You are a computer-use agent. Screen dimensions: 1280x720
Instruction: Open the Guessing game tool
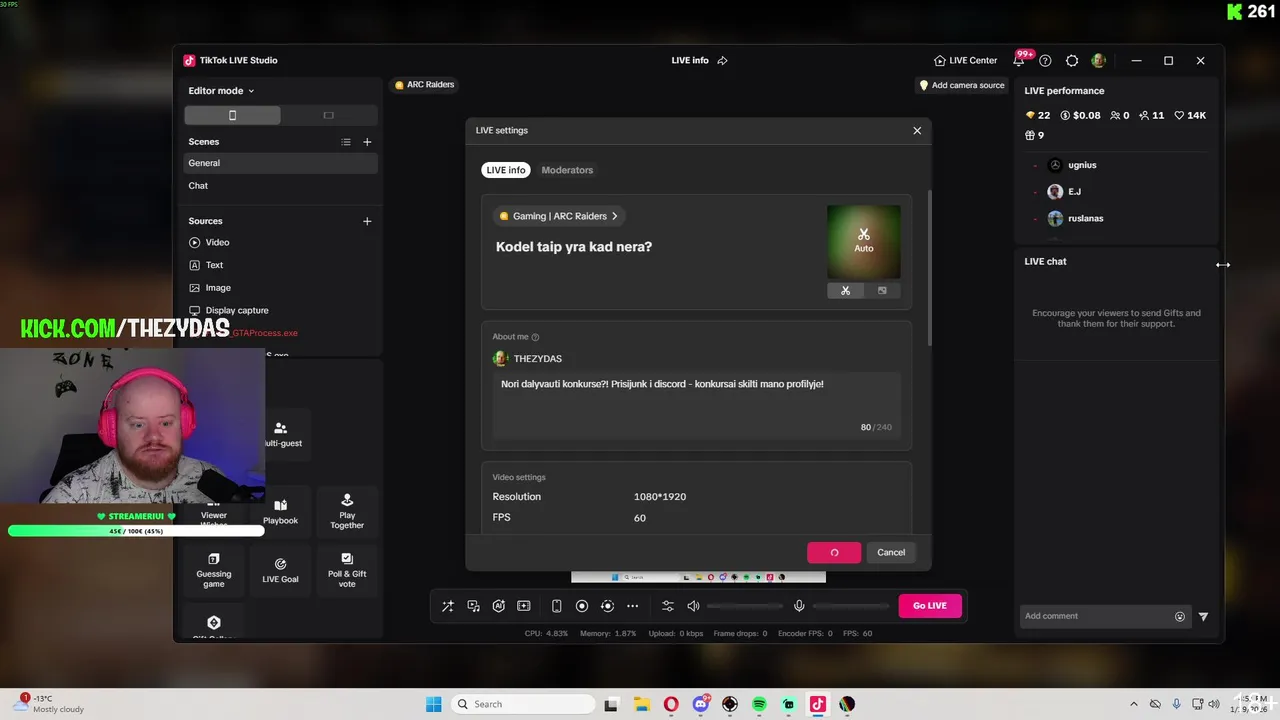[x=214, y=570]
